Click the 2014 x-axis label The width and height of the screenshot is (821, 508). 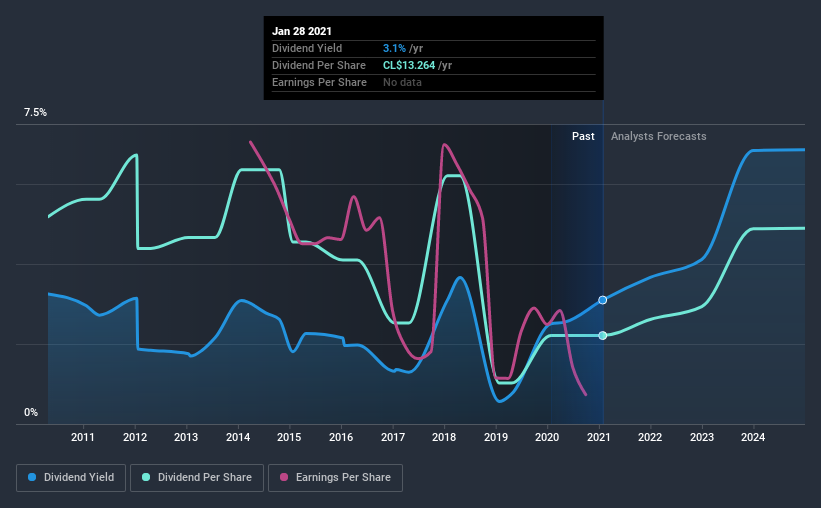[x=238, y=437]
